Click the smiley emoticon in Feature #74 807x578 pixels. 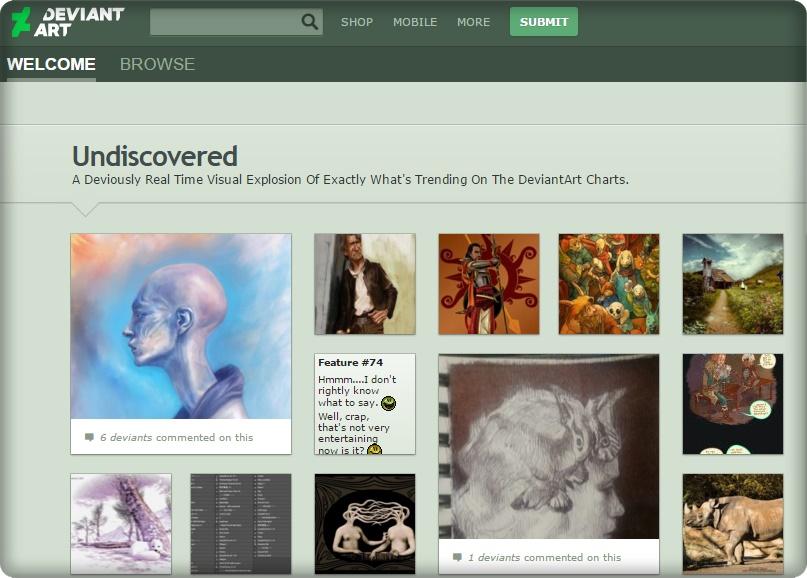[388, 403]
